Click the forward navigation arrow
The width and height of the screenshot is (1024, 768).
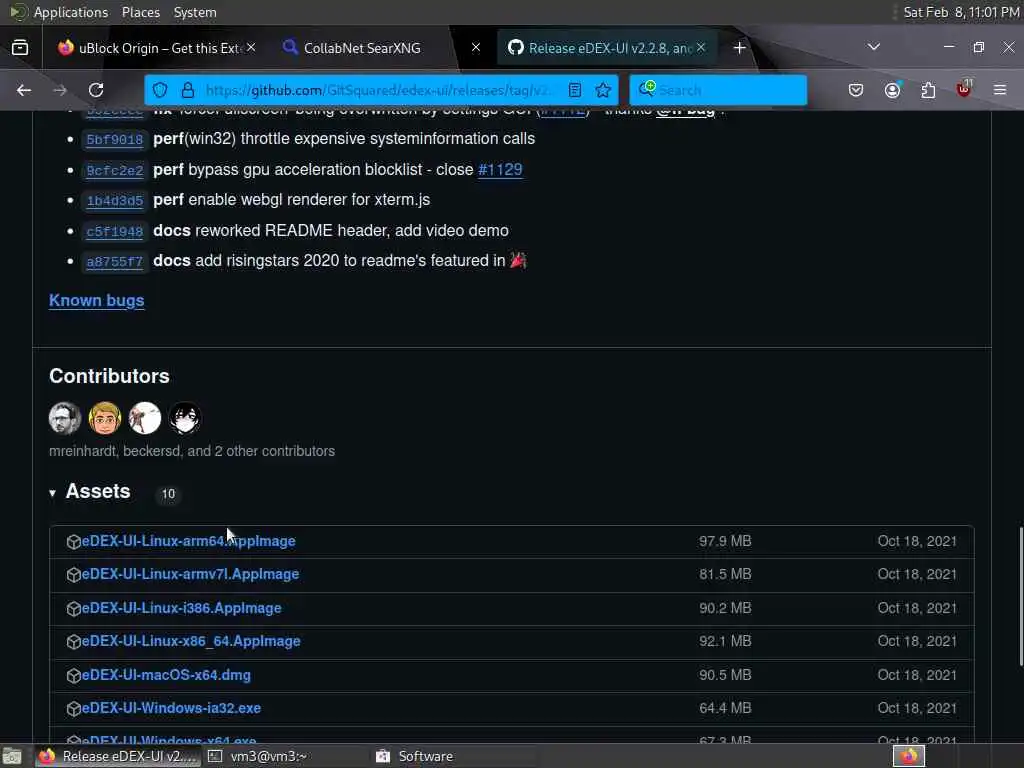point(59,90)
